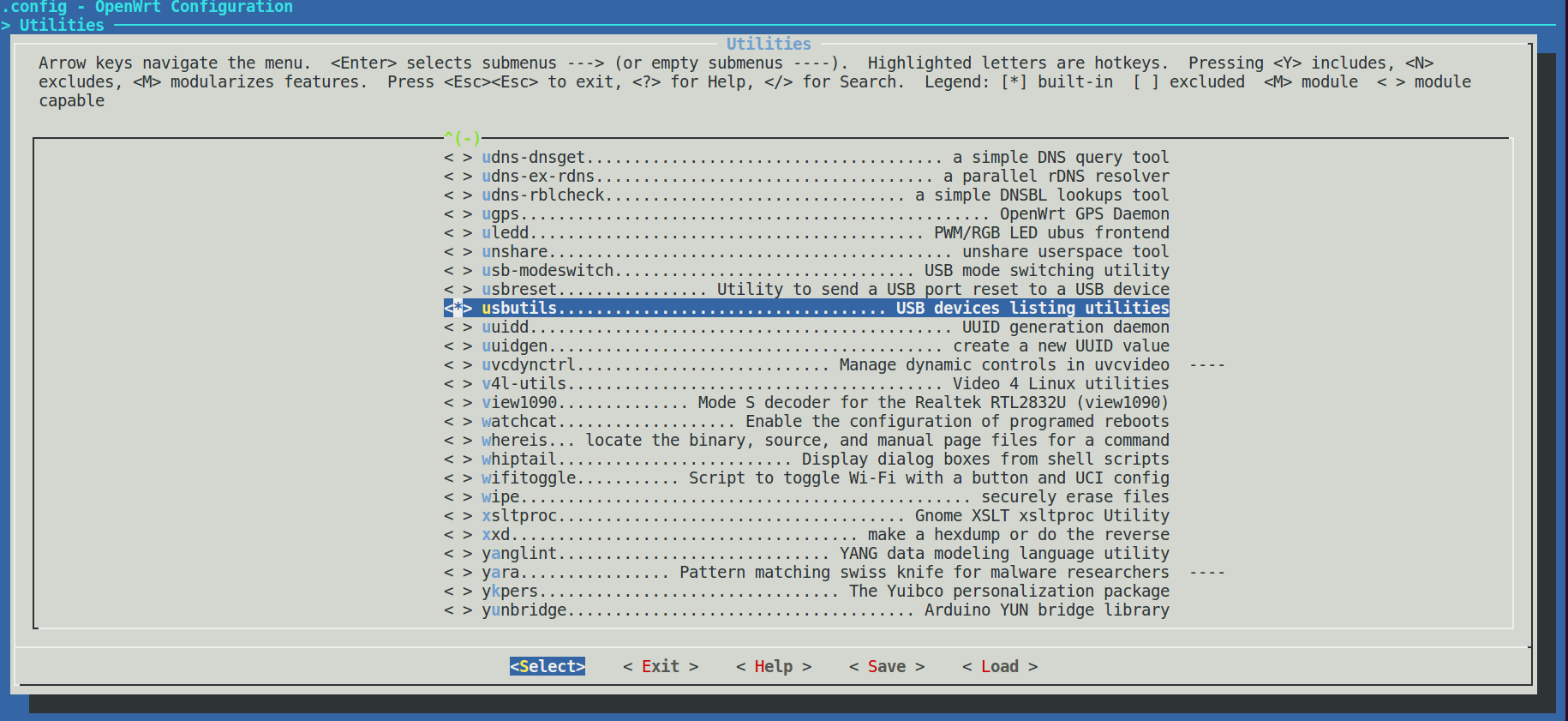
Task: Select the "xsltproc" Gnome XSLT row
Action: point(806,516)
